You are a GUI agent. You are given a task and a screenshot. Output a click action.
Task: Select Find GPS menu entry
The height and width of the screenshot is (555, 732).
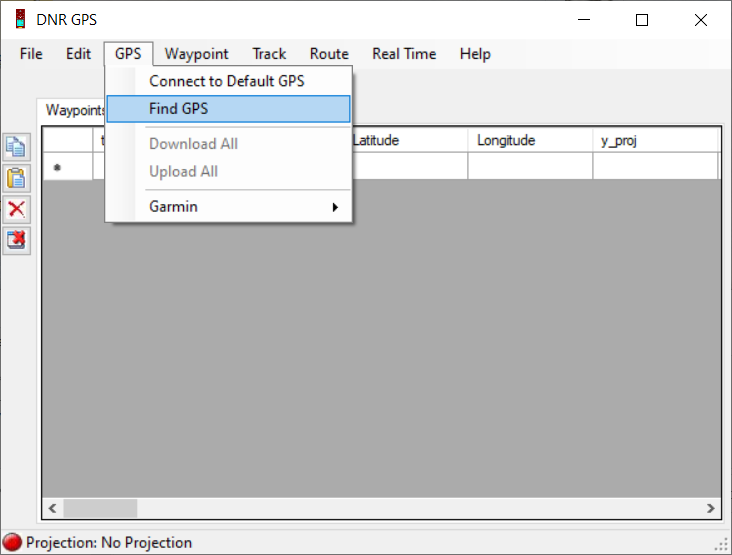coord(228,109)
